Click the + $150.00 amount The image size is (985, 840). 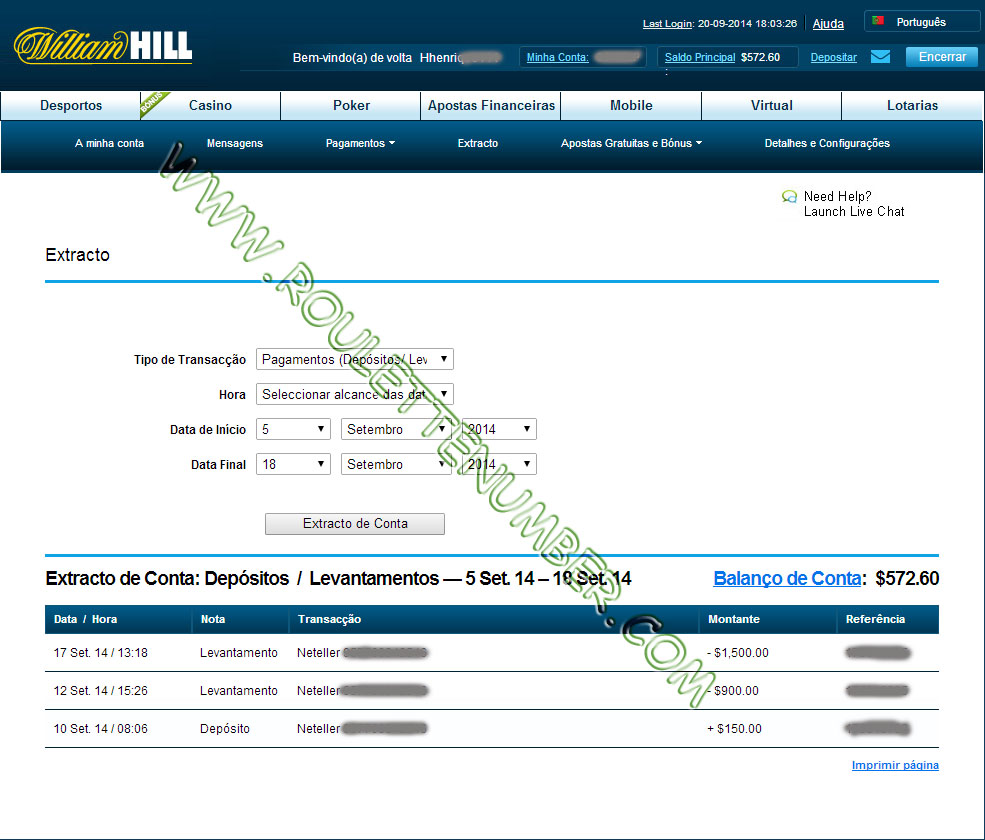(x=734, y=729)
